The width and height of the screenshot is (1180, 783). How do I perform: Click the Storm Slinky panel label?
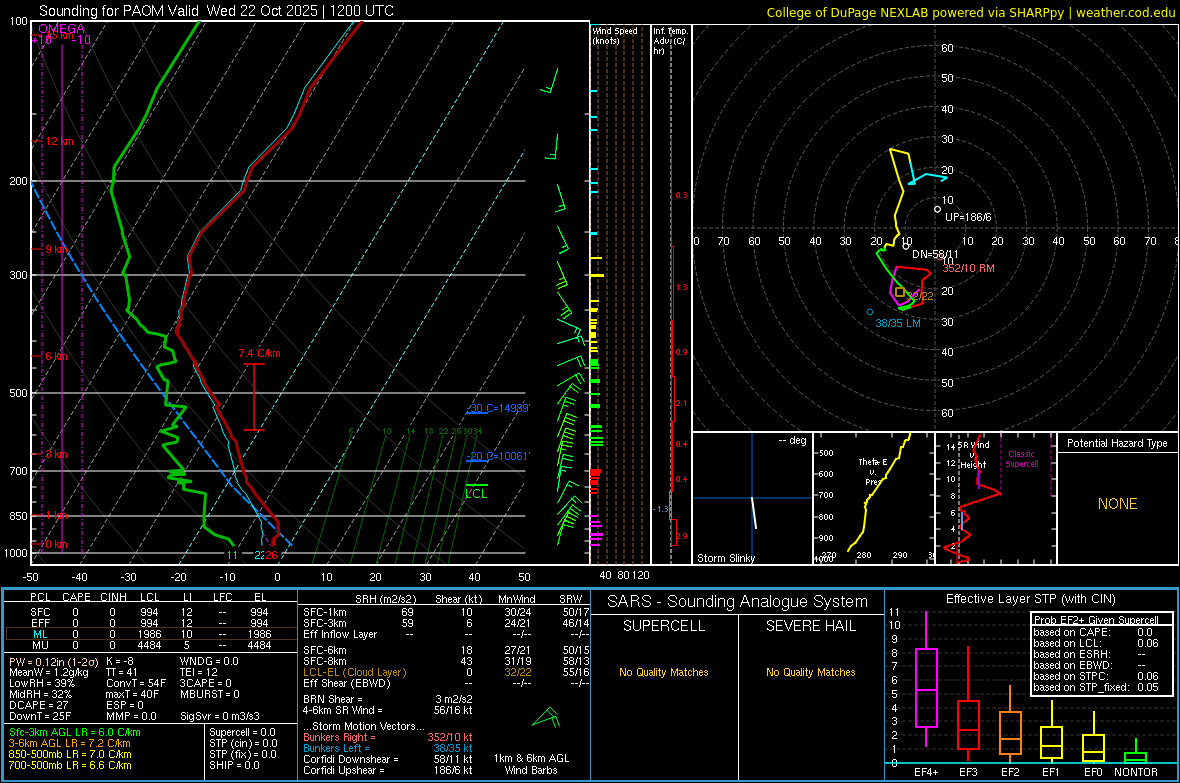[725, 558]
